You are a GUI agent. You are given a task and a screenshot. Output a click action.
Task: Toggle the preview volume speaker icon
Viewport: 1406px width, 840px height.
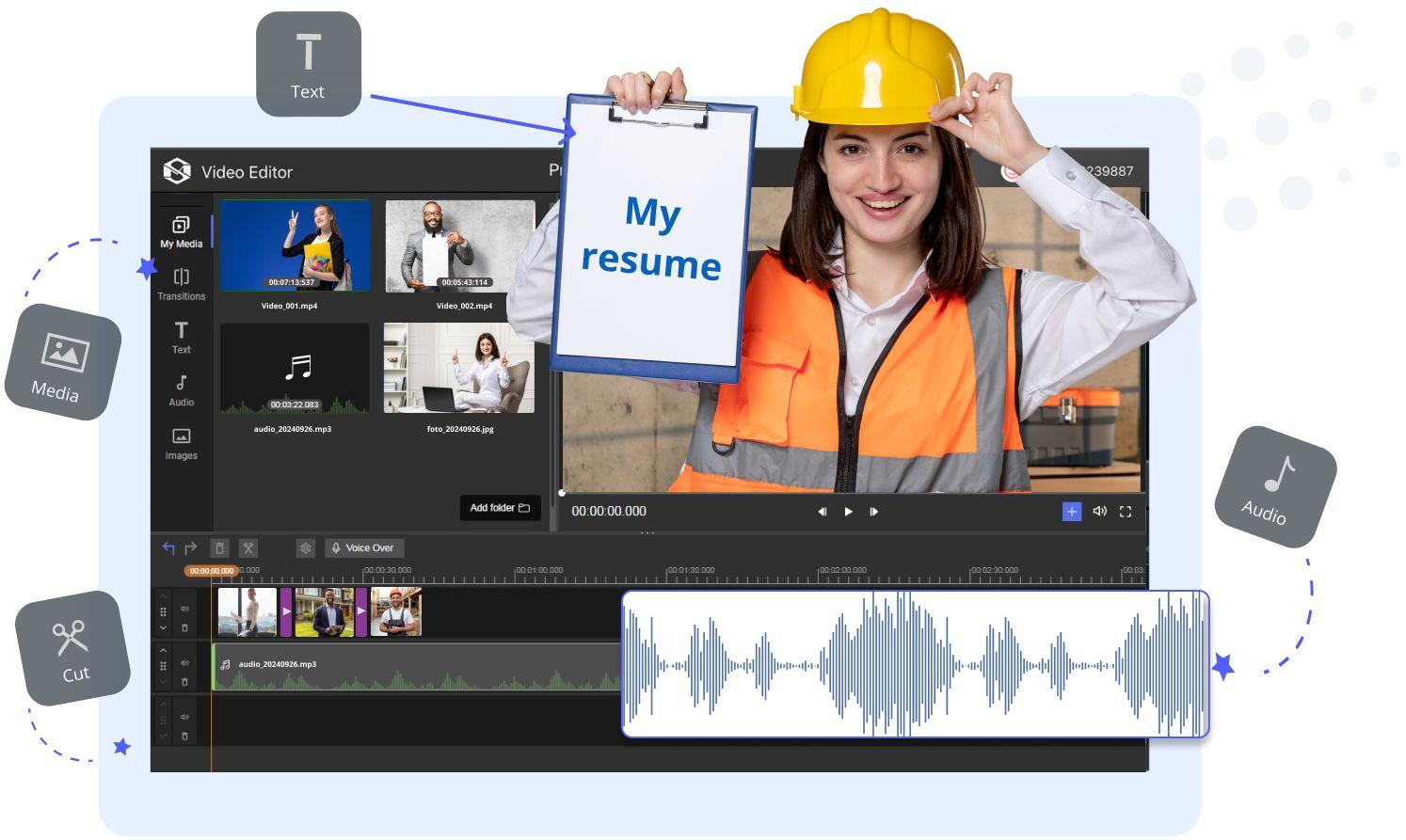(1099, 512)
